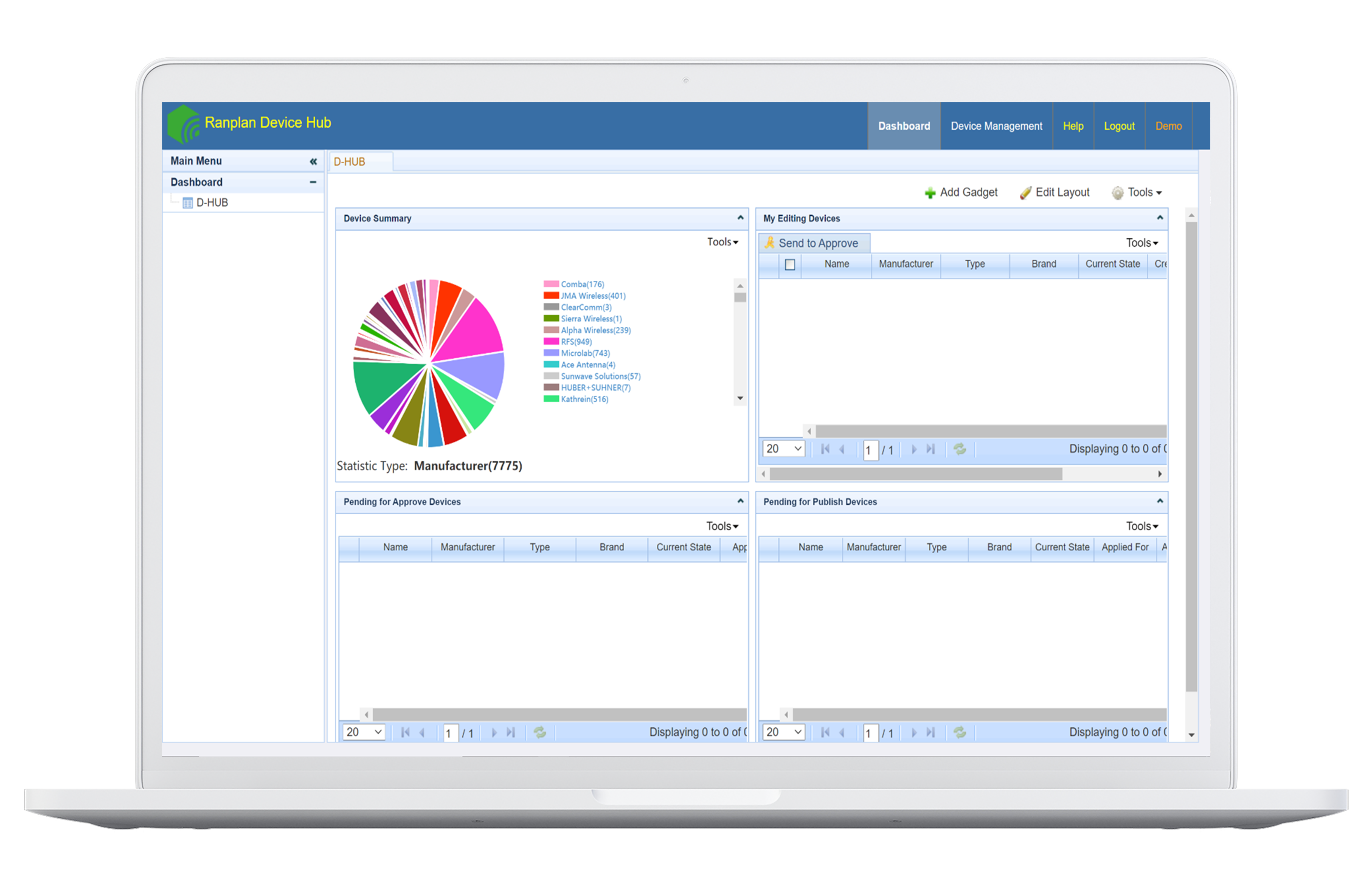This screenshot has width=1372, height=886.
Task: Open page size dropdown in Pending for Approve Devices
Action: pos(364,732)
